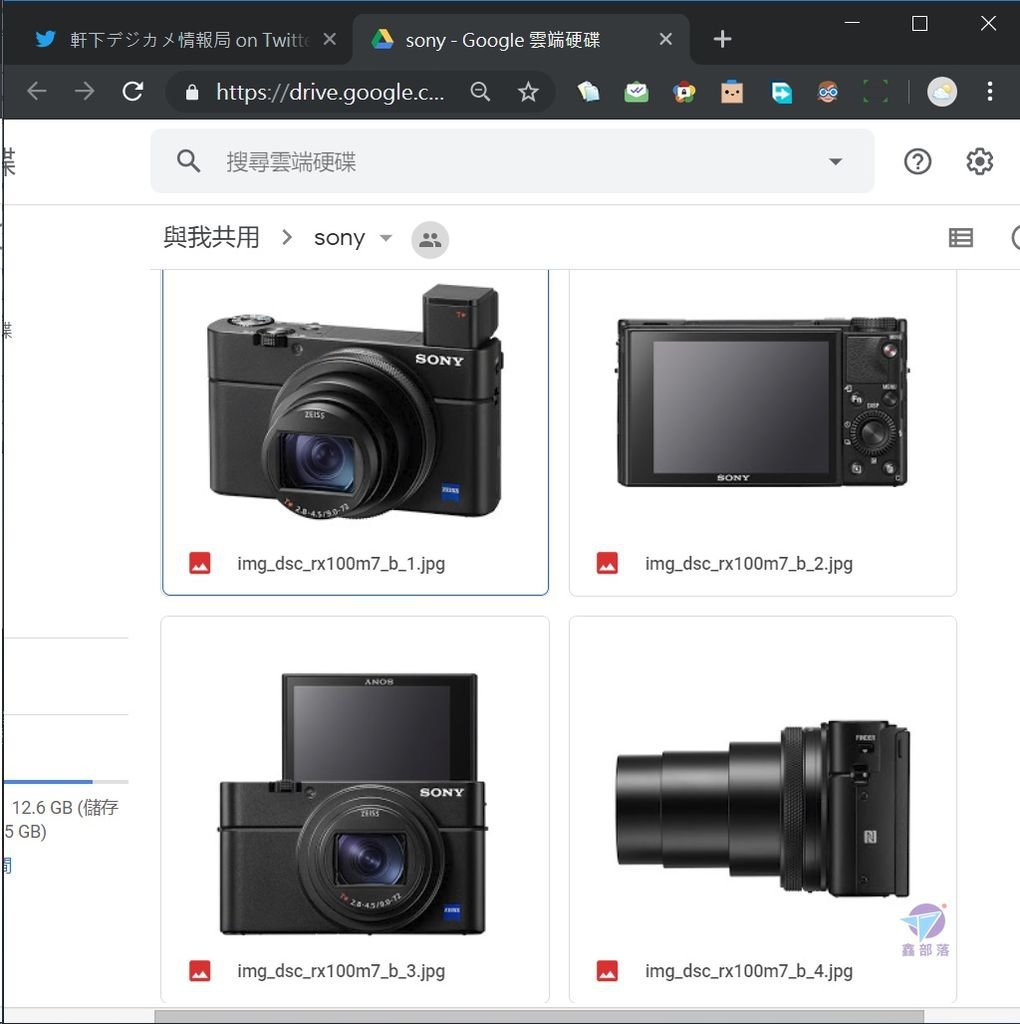
Task: Go to 與我共用 breadcrumb
Action: [212, 238]
